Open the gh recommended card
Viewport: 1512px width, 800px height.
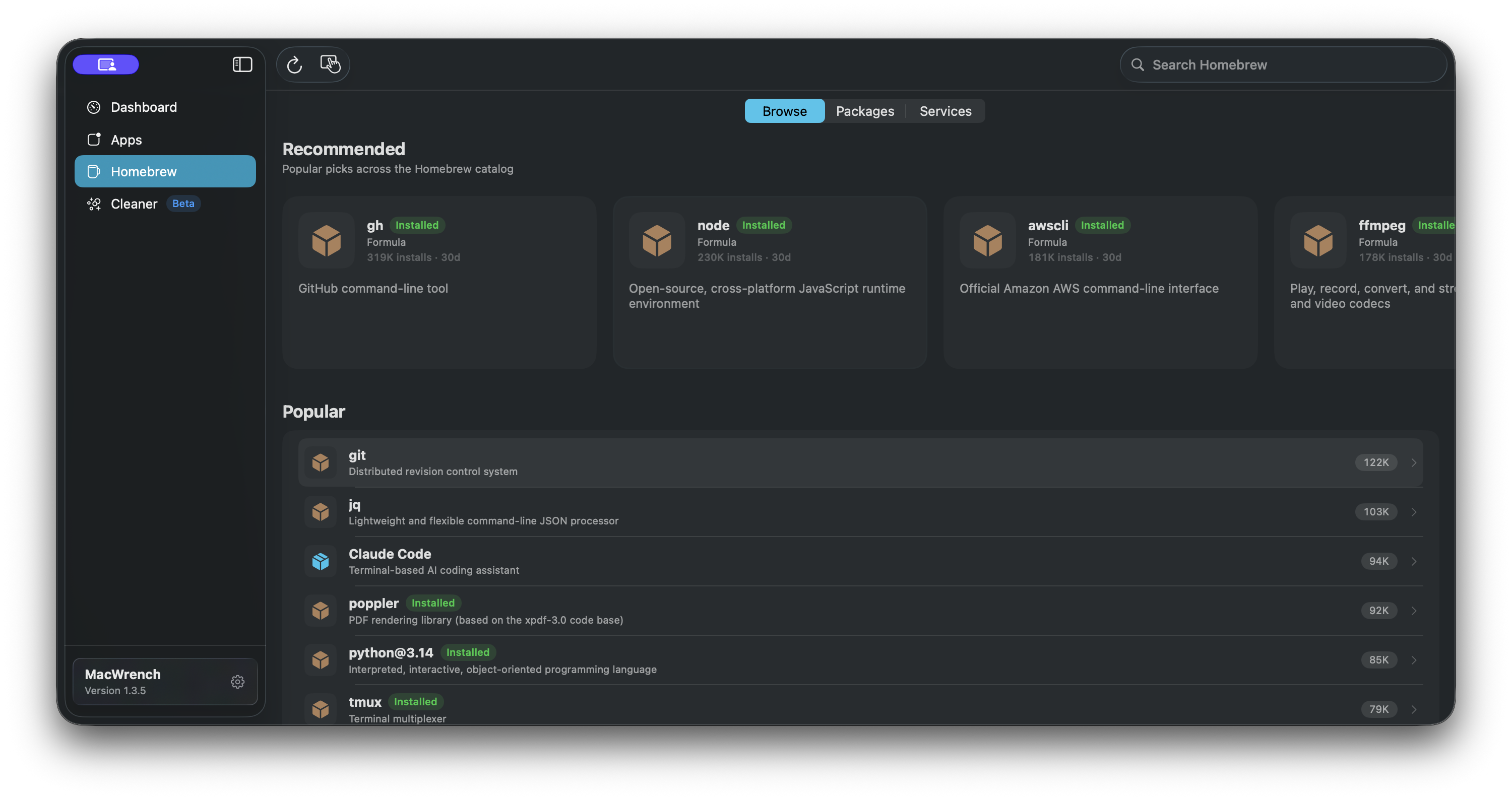click(x=439, y=283)
